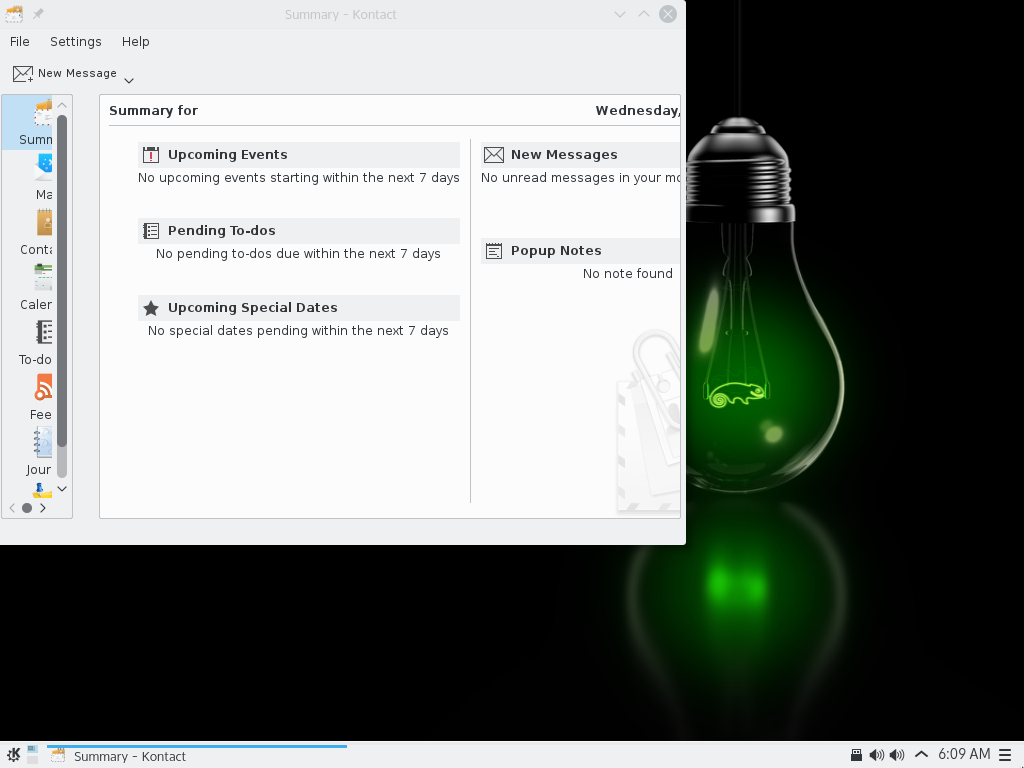The image size is (1024, 768).
Task: Go to the Journal component
Action: click(41, 452)
